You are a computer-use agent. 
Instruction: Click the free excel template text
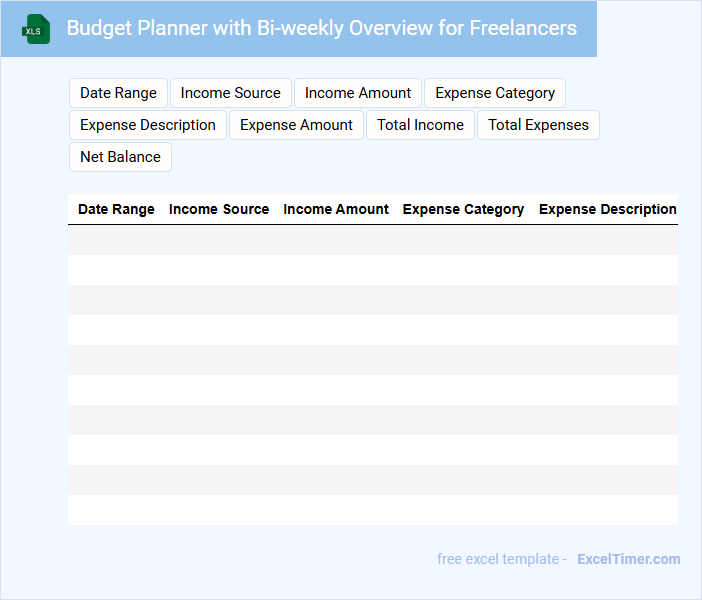point(501,559)
